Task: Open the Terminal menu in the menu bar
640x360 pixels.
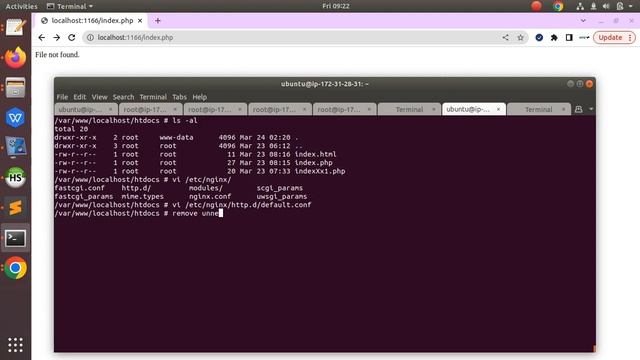Action: click(153, 97)
